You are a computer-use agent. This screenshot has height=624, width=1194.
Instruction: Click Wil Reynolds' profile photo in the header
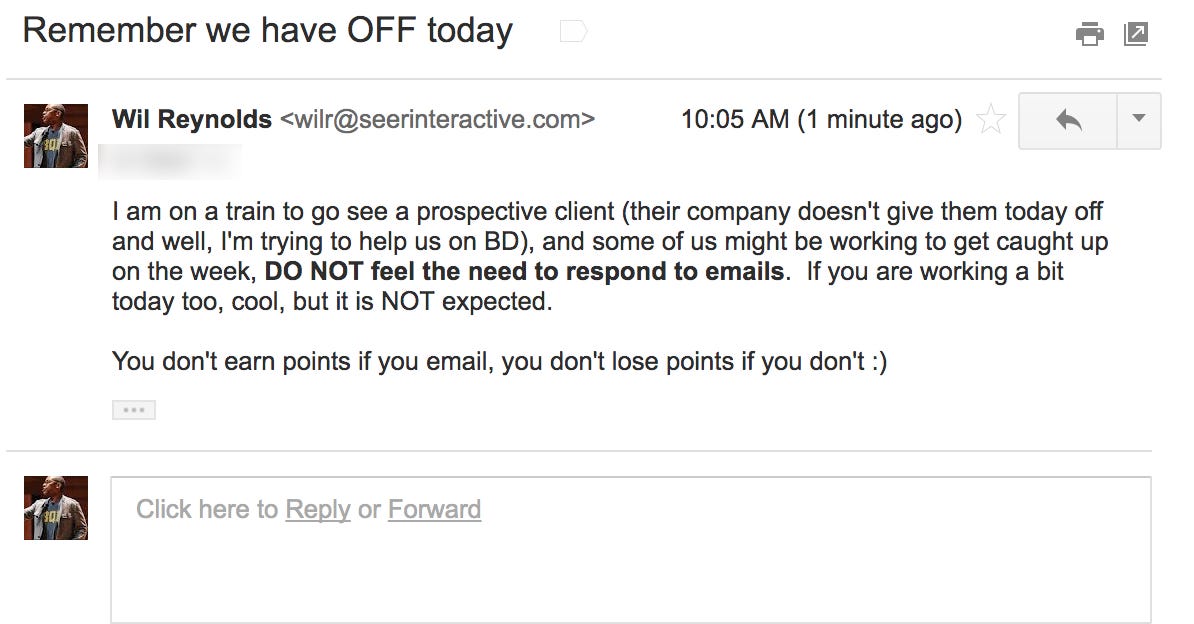pos(56,136)
